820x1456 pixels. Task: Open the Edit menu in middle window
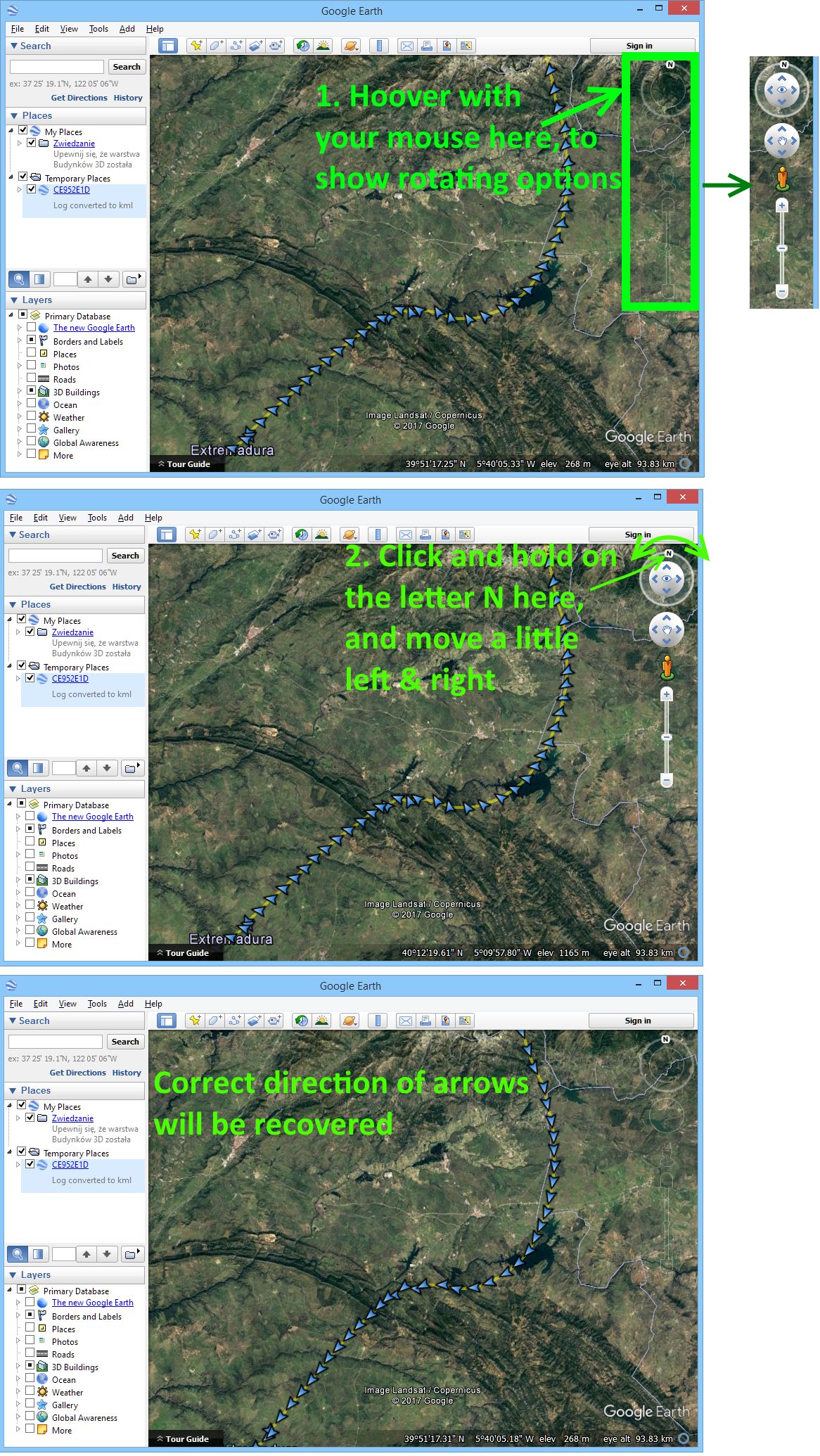[41, 518]
